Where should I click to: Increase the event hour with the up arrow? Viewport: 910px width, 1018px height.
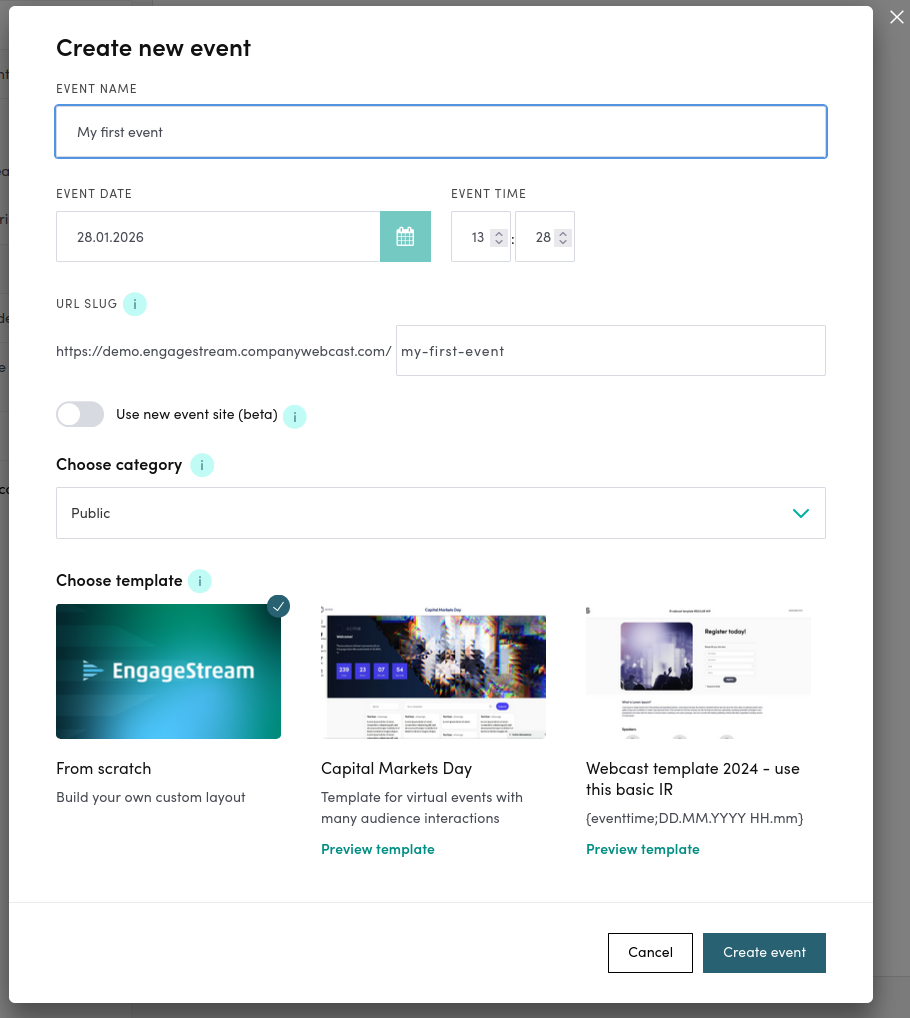(498, 231)
